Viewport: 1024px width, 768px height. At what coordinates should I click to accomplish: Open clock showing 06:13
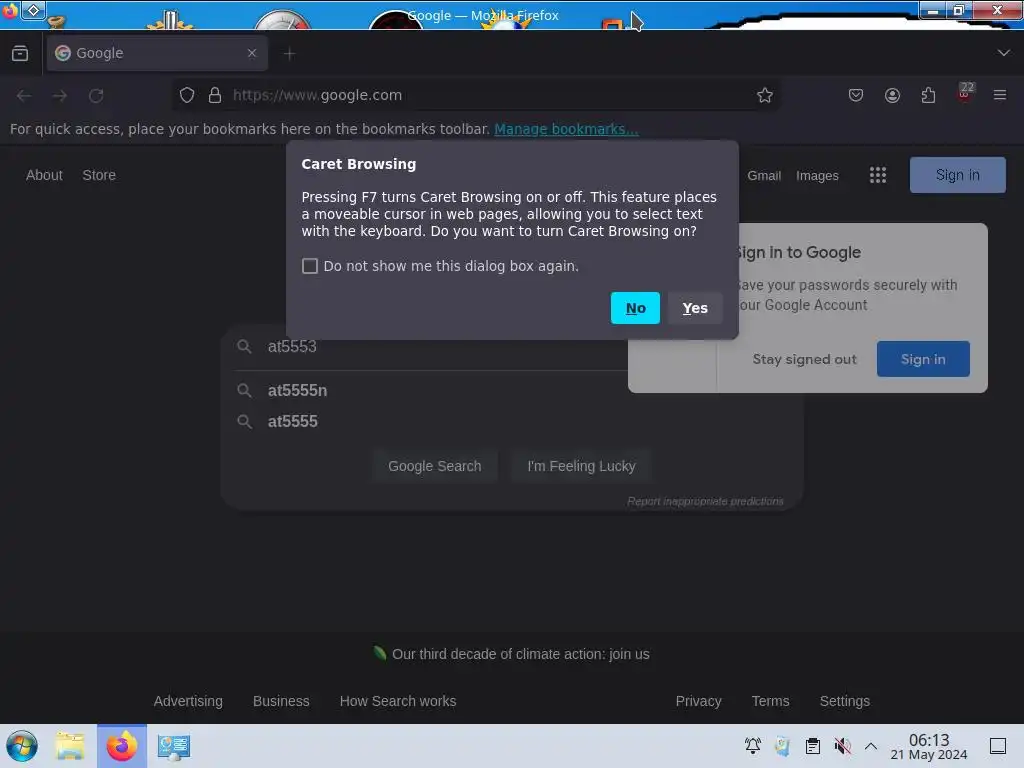point(929,746)
